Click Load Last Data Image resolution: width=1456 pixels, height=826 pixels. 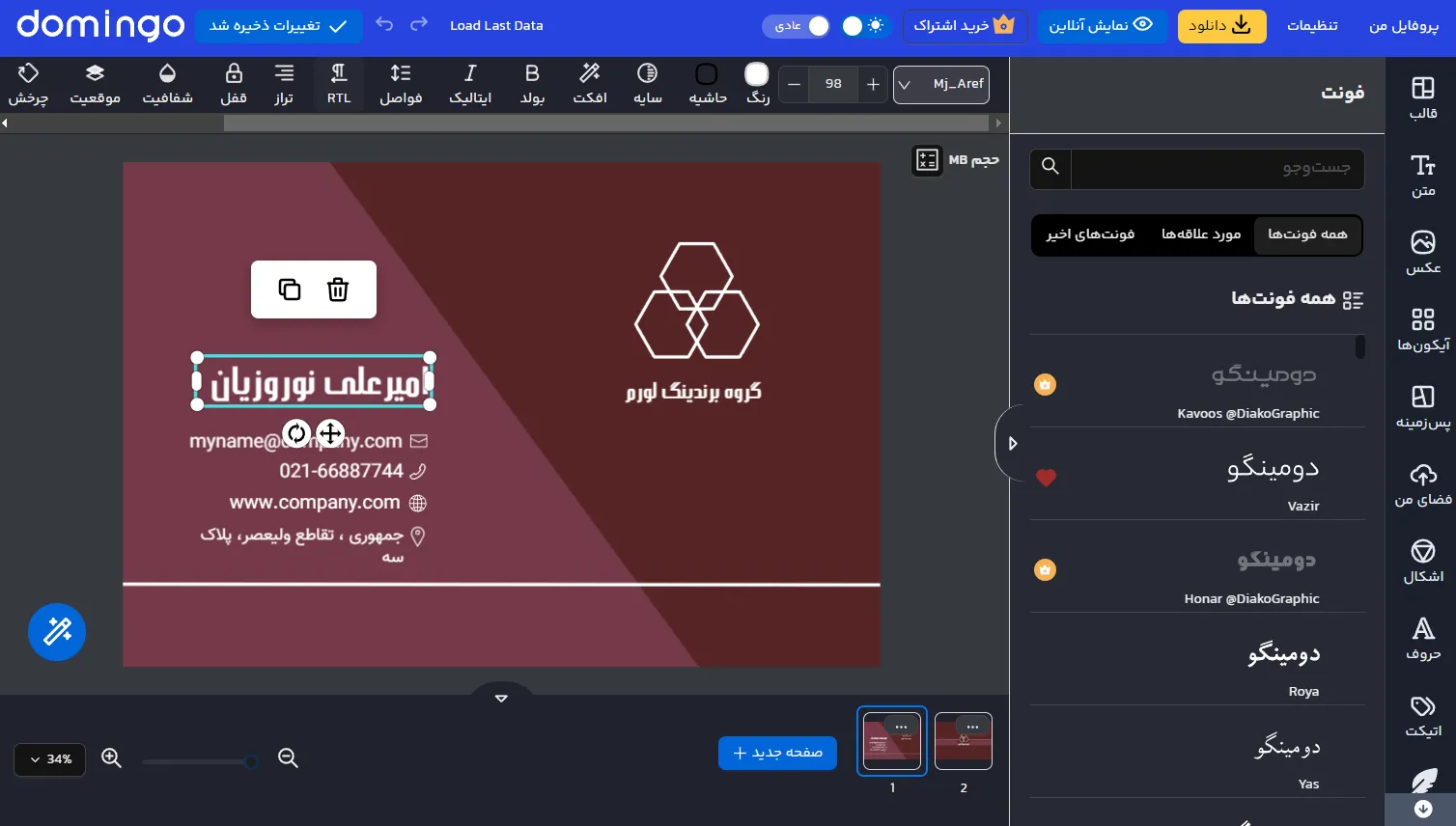pyautogui.click(x=496, y=26)
